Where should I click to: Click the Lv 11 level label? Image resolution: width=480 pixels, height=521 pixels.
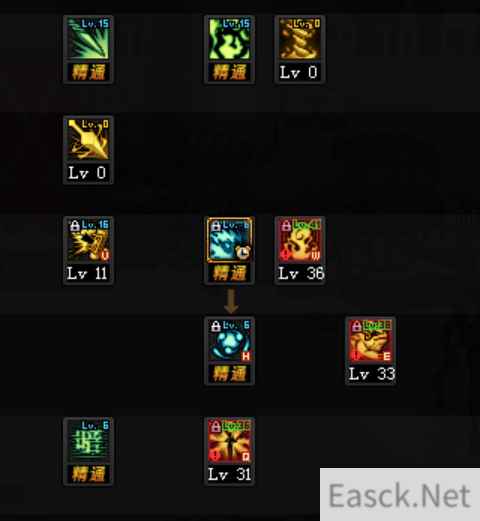coord(87,273)
